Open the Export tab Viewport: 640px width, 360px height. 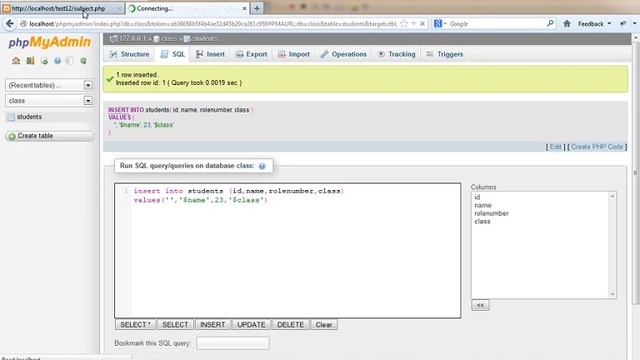(251, 54)
